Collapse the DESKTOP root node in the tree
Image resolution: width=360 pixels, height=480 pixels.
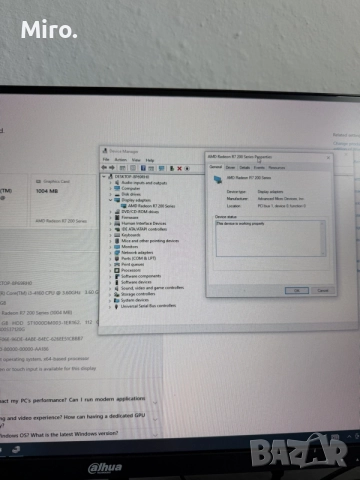(104, 177)
